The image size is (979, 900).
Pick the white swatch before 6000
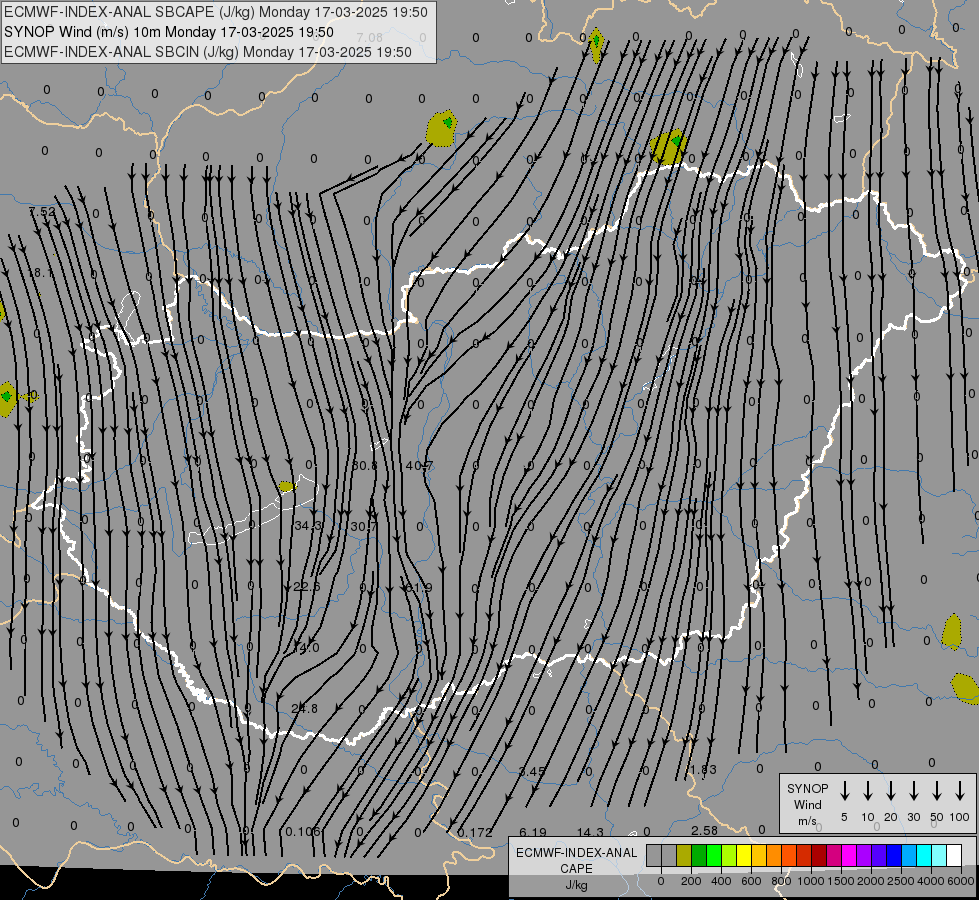pyautogui.click(x=954, y=856)
